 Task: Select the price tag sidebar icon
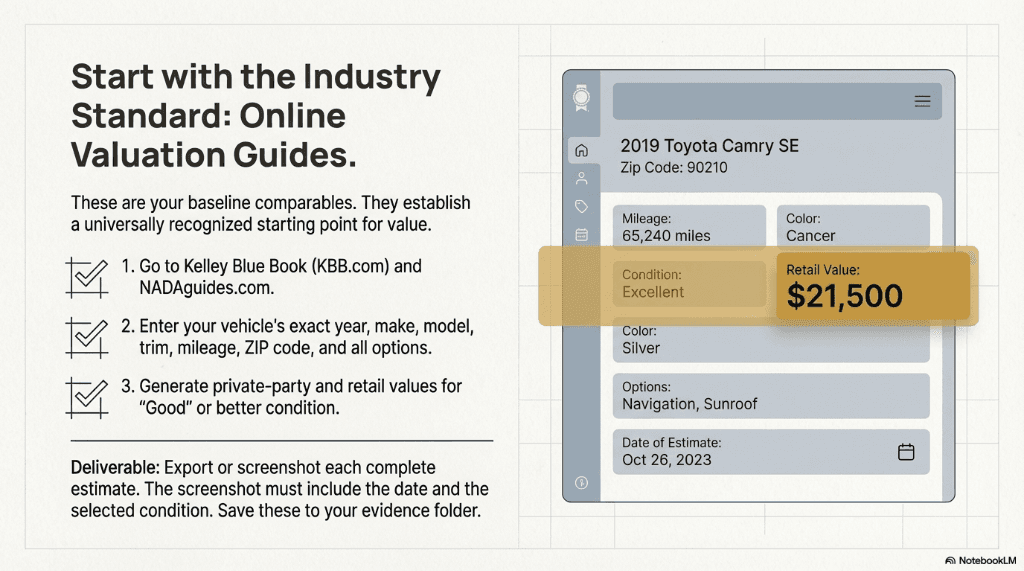582,207
